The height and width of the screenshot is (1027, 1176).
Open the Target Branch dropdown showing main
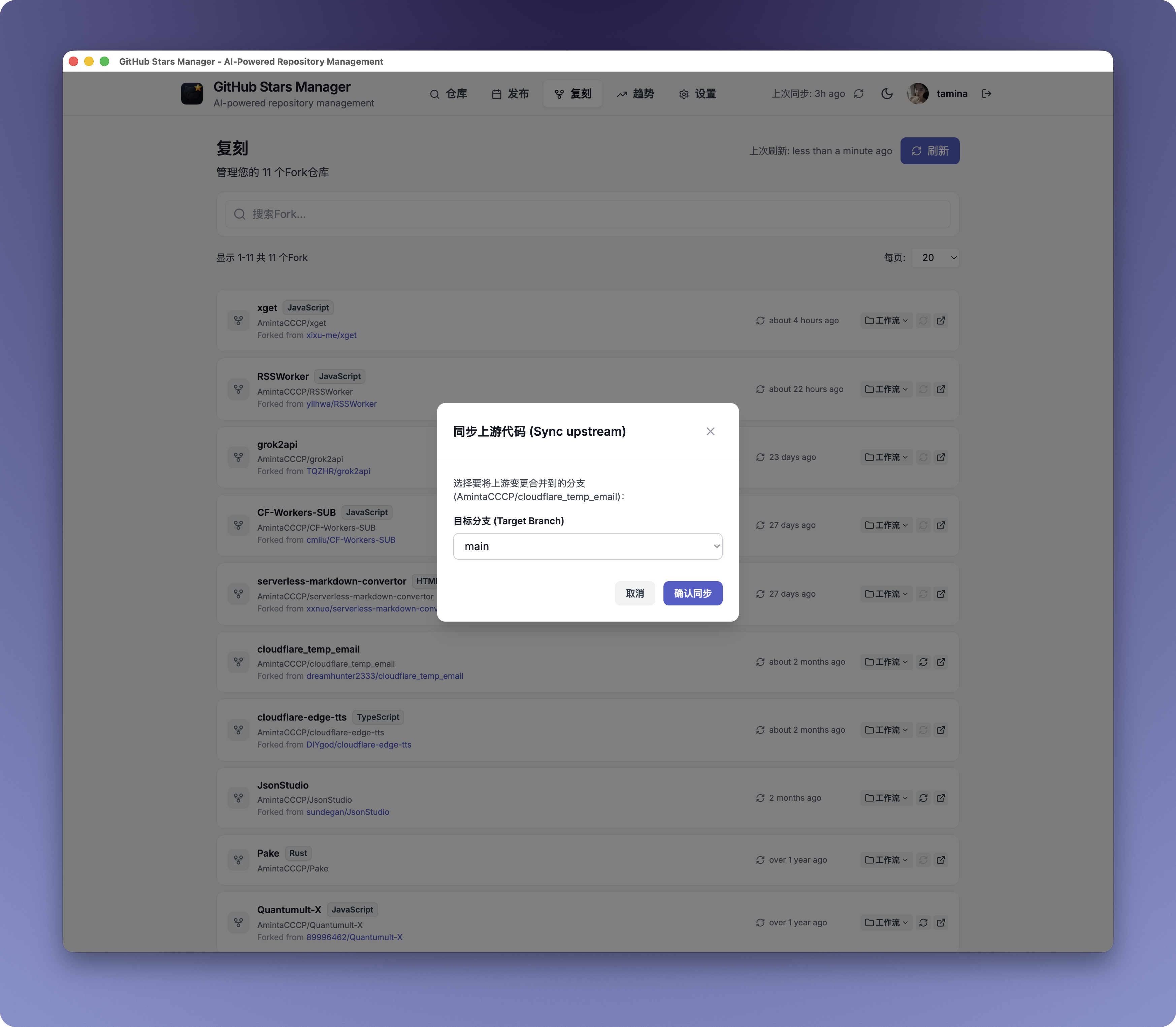(x=587, y=546)
